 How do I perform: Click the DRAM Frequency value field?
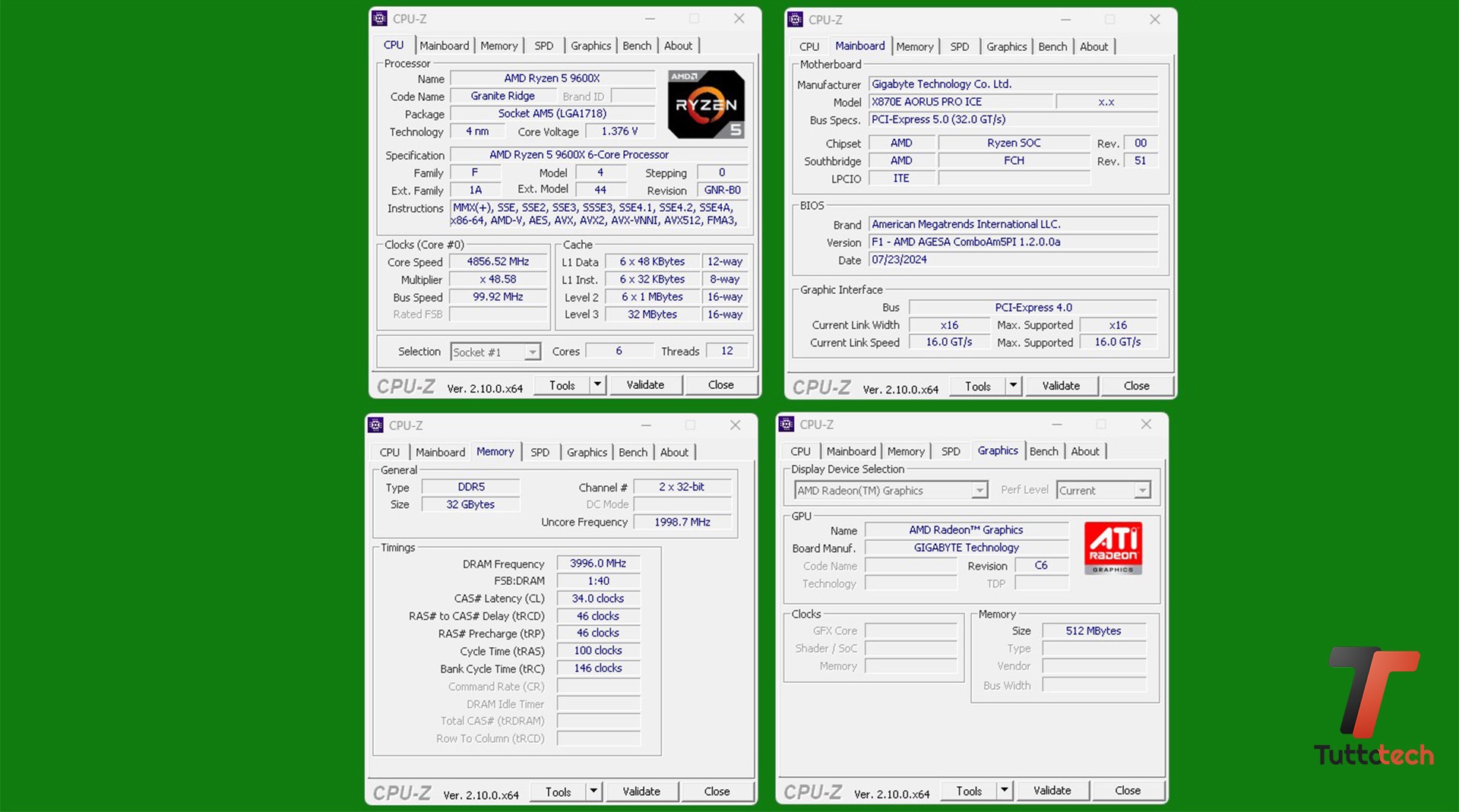[x=598, y=564]
